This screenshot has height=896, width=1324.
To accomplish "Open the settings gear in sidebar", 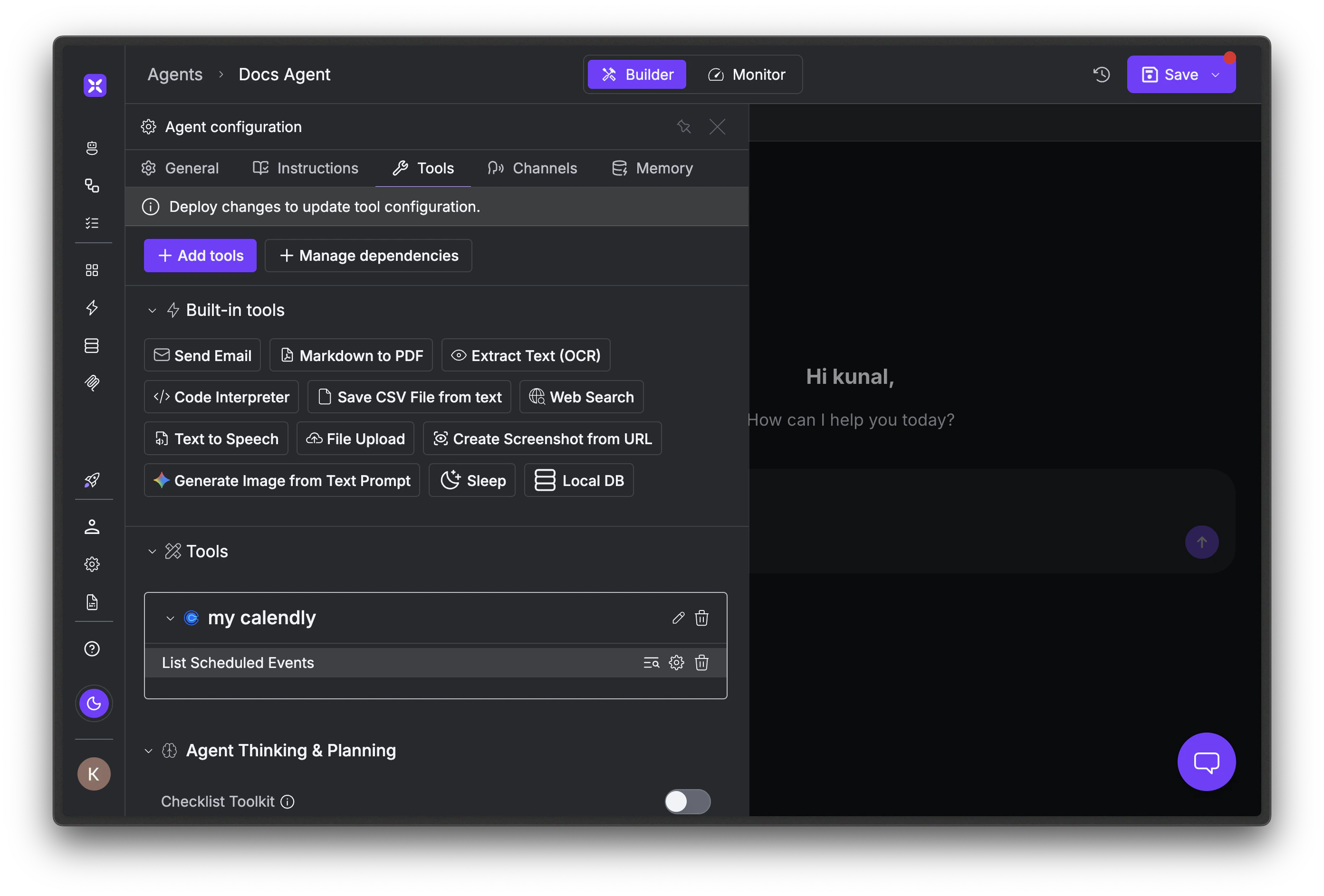I will 92,564.
